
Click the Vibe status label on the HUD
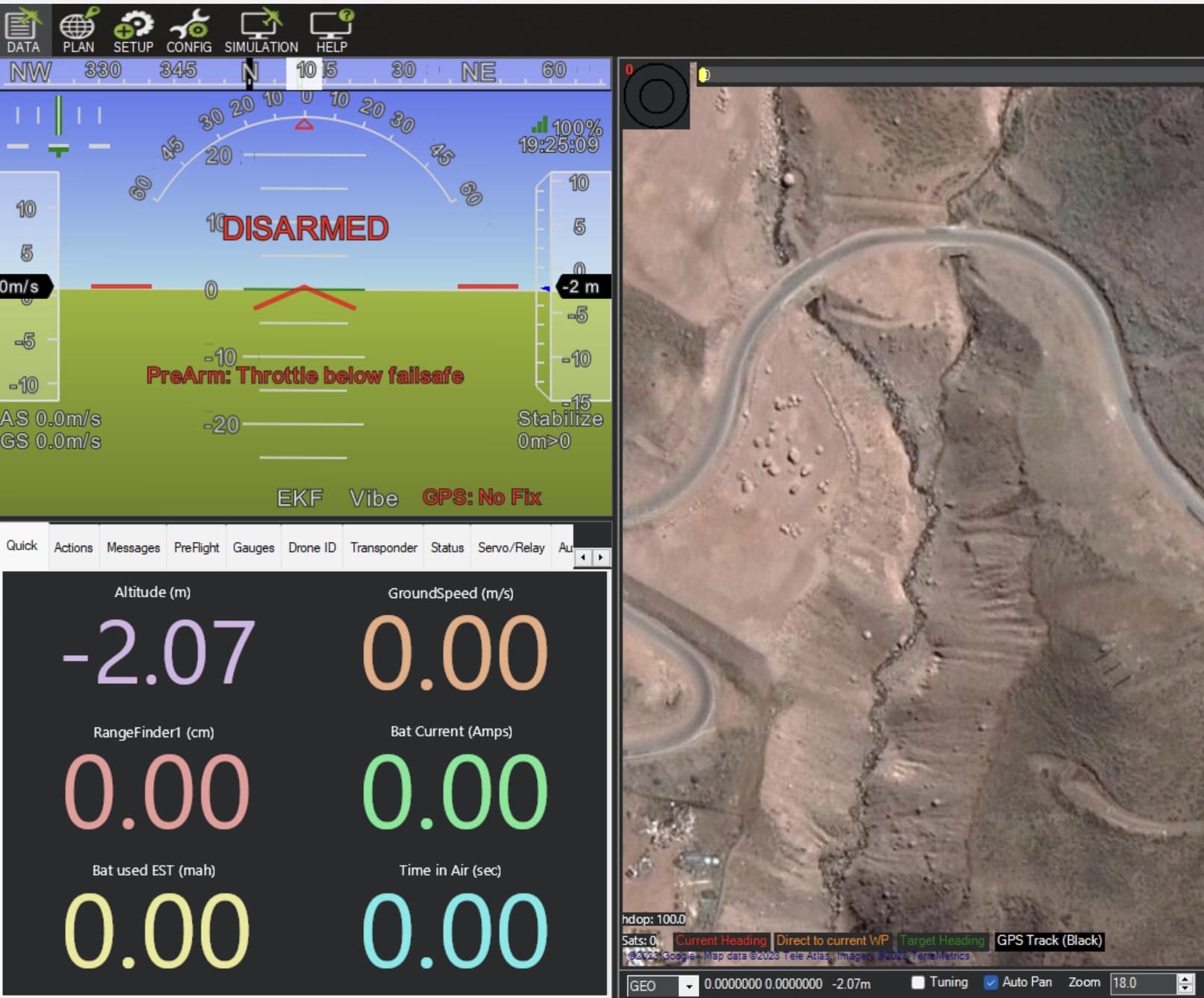374,498
